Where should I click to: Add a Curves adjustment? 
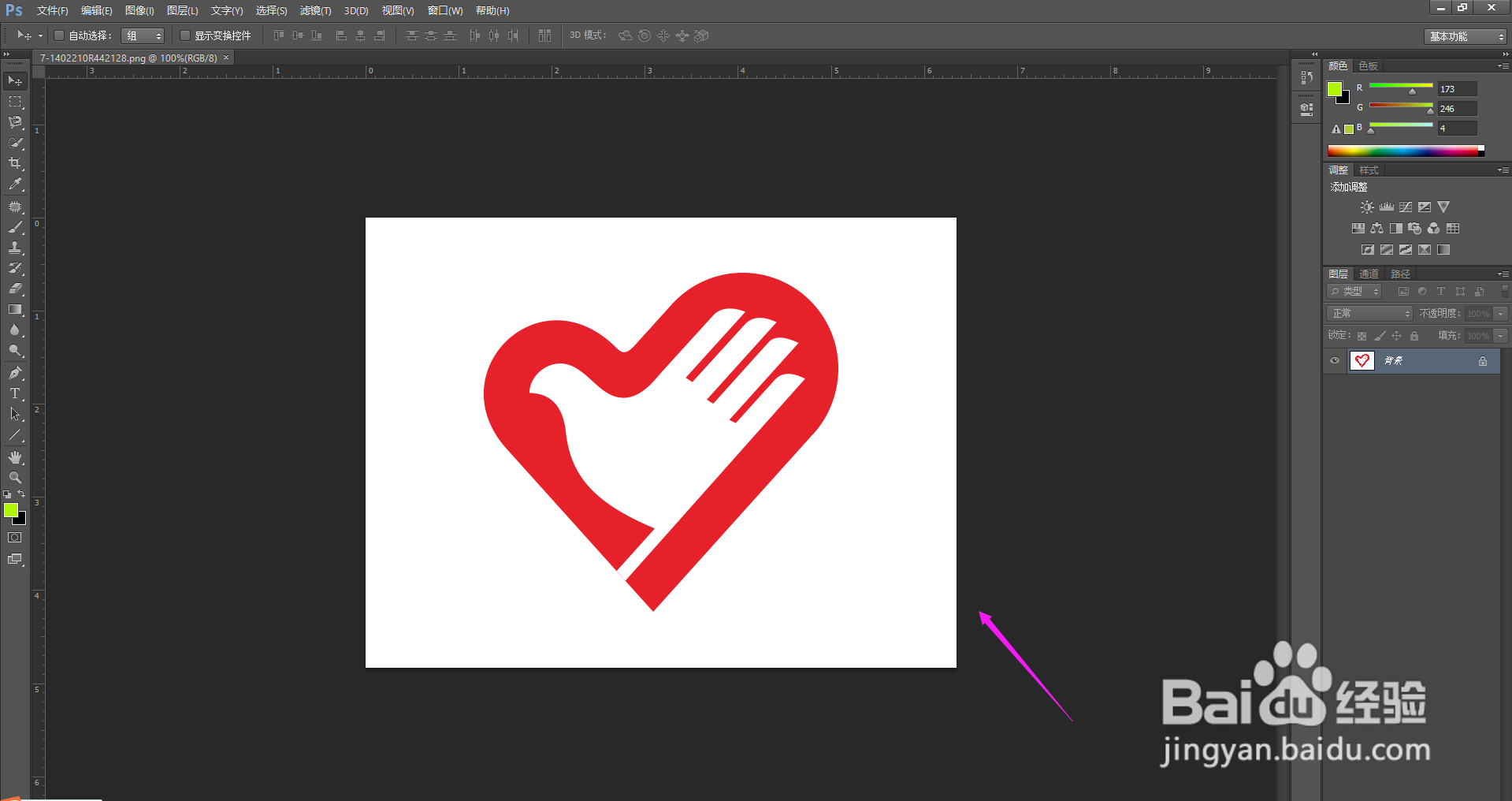(x=1406, y=207)
